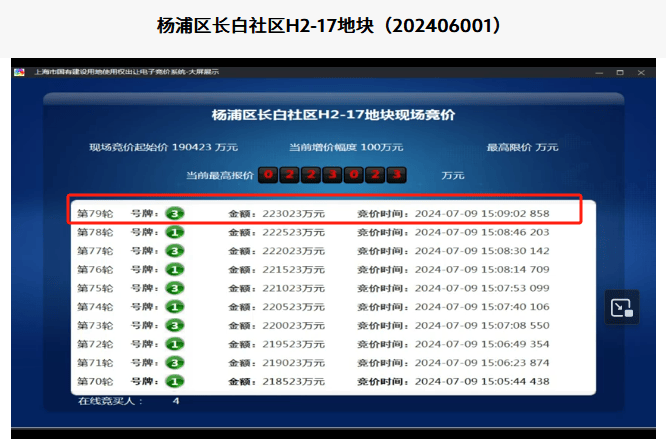Screen dimensions: 666x447
Task: Click the round label 第73轮
Action: [95, 326]
